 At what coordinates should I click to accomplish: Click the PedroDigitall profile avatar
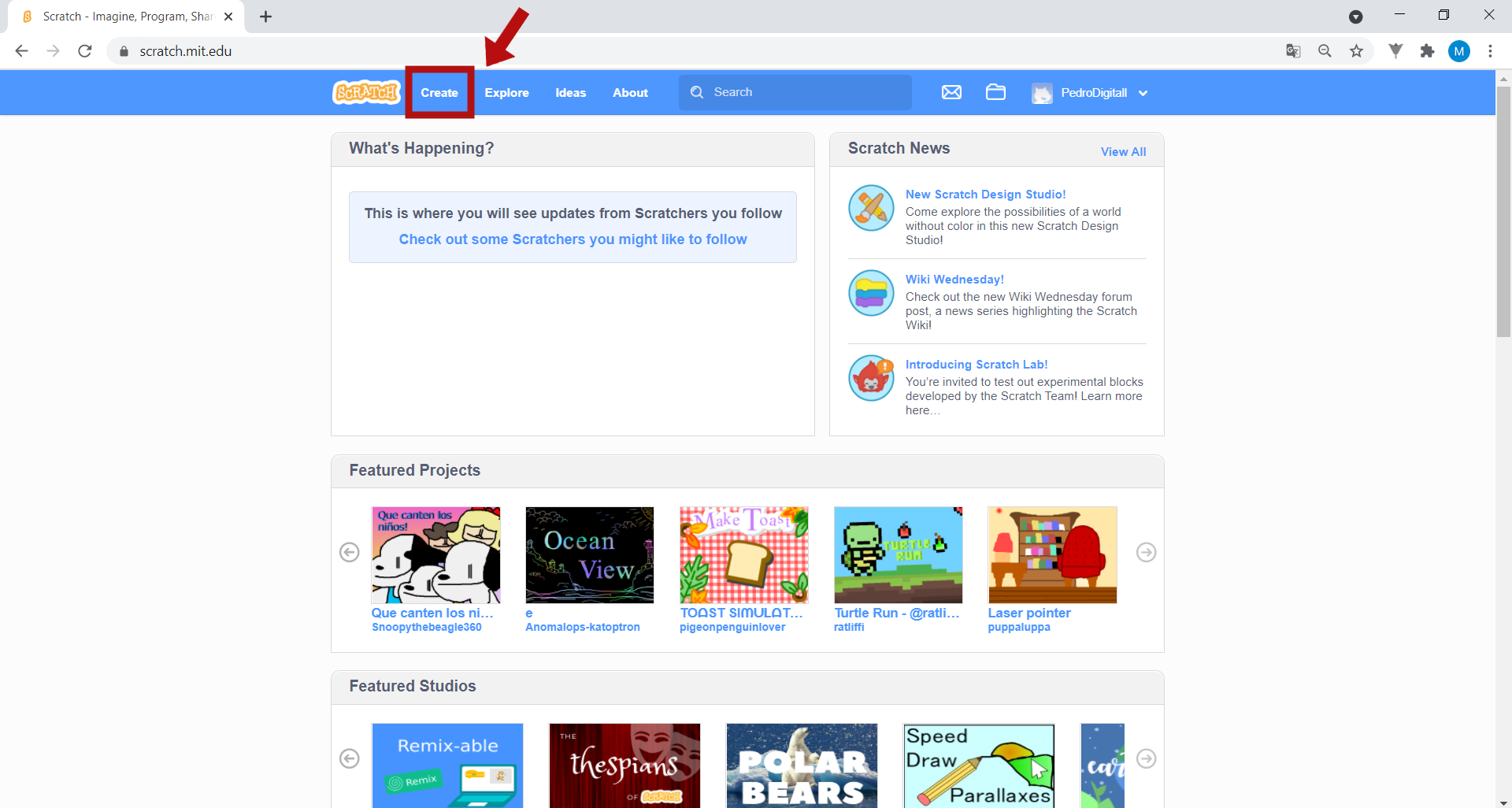[x=1042, y=93]
